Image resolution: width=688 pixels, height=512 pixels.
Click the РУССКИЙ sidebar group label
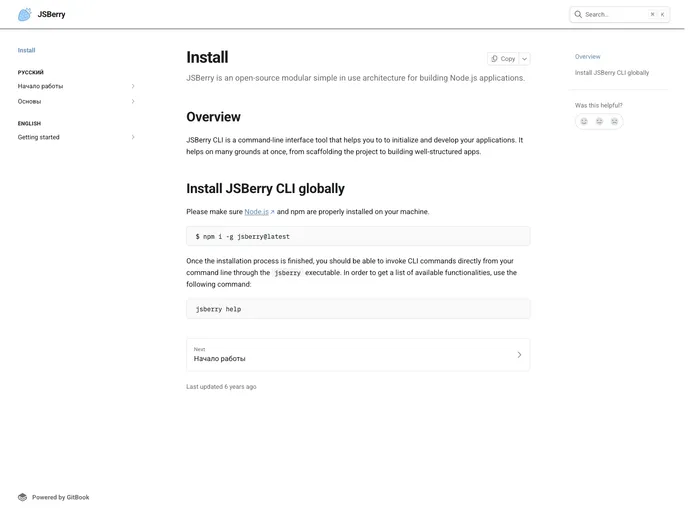pos(31,72)
